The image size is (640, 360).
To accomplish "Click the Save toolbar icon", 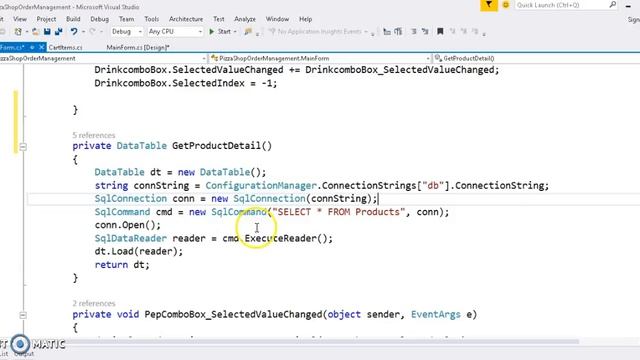I will [x=47, y=31].
